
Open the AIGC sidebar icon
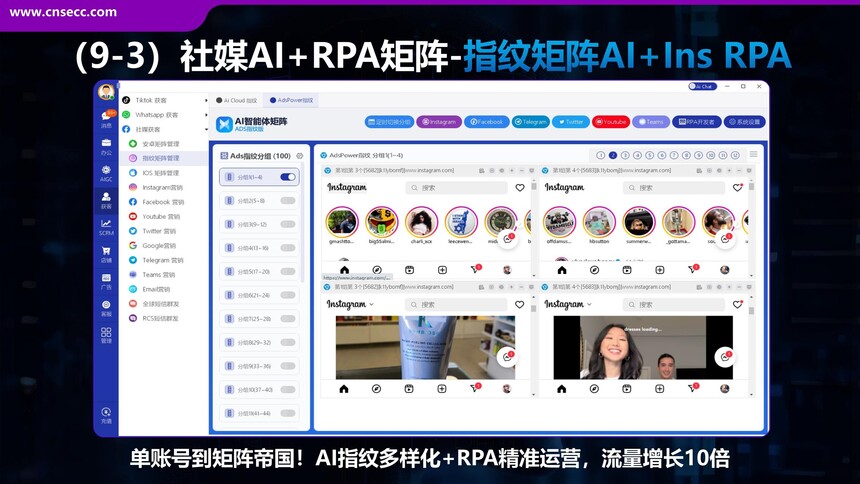click(x=106, y=173)
